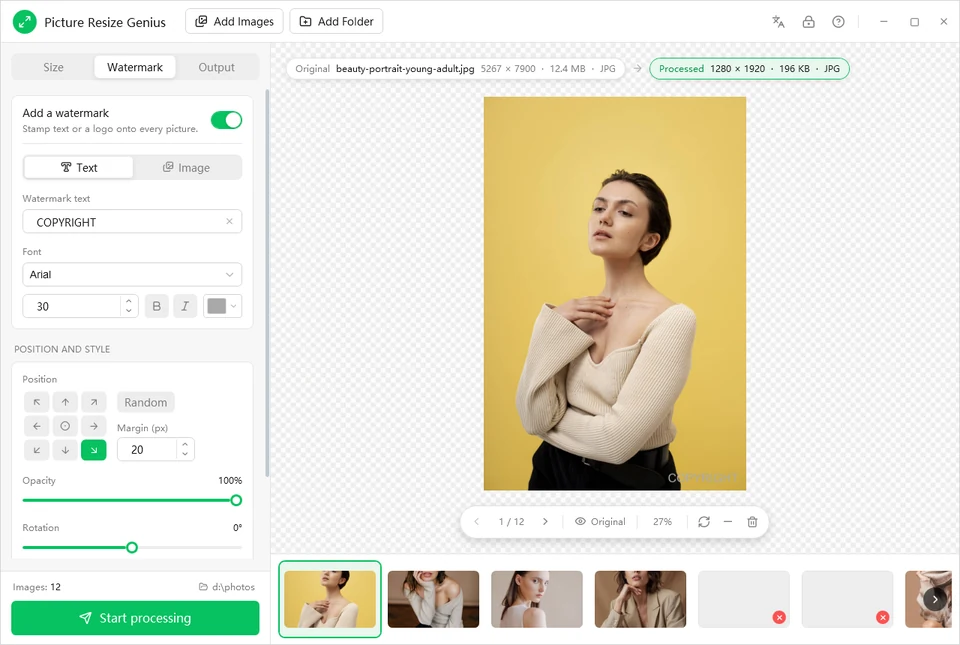Open the watermark color dropdown arrow
Viewport: 960px width, 645px height.
pos(233,306)
